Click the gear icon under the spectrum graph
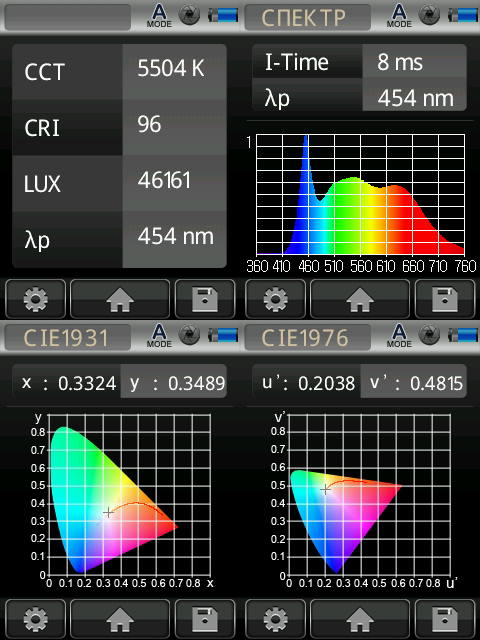 [x=276, y=299]
